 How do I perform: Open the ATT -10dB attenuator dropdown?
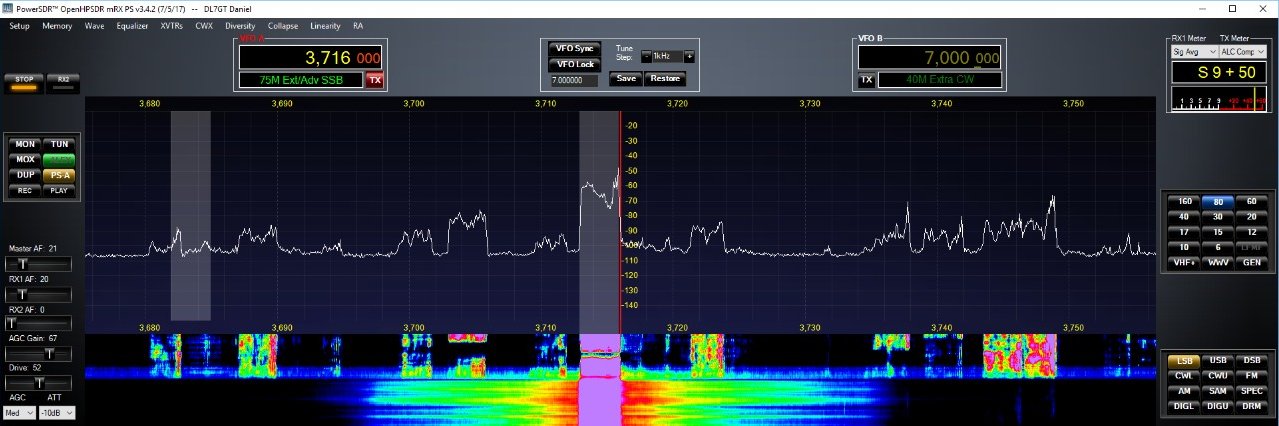coord(58,412)
